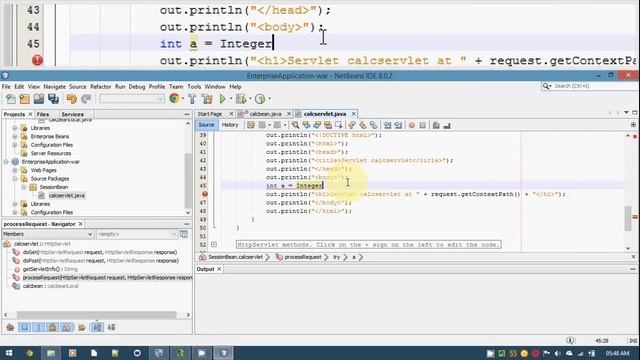Open the <empty> filter dropdown in Navigator

136,234
